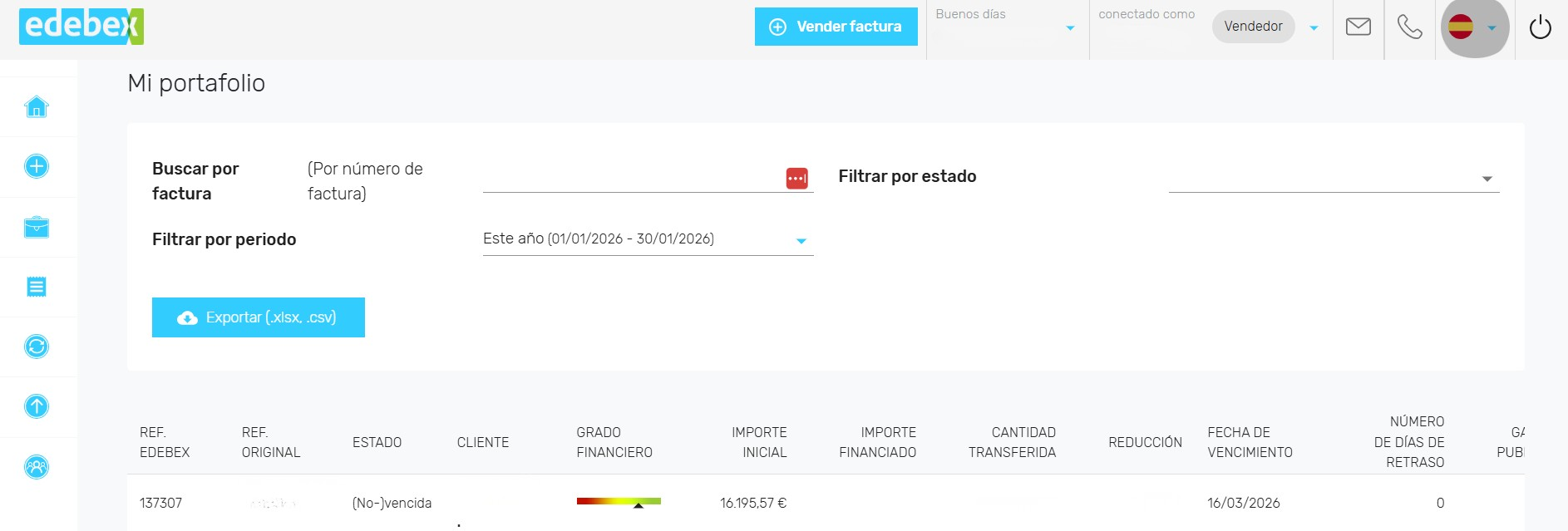The width and height of the screenshot is (1568, 531).
Task: Expand the Buenos días user menu
Action: click(x=1069, y=27)
